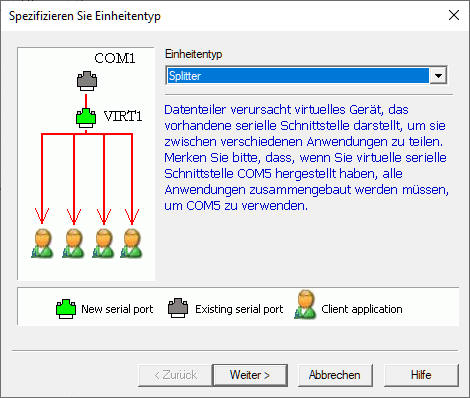Click the Existing serial port legend icon
Image resolution: width=470 pixels, height=398 pixels.
pos(178,308)
